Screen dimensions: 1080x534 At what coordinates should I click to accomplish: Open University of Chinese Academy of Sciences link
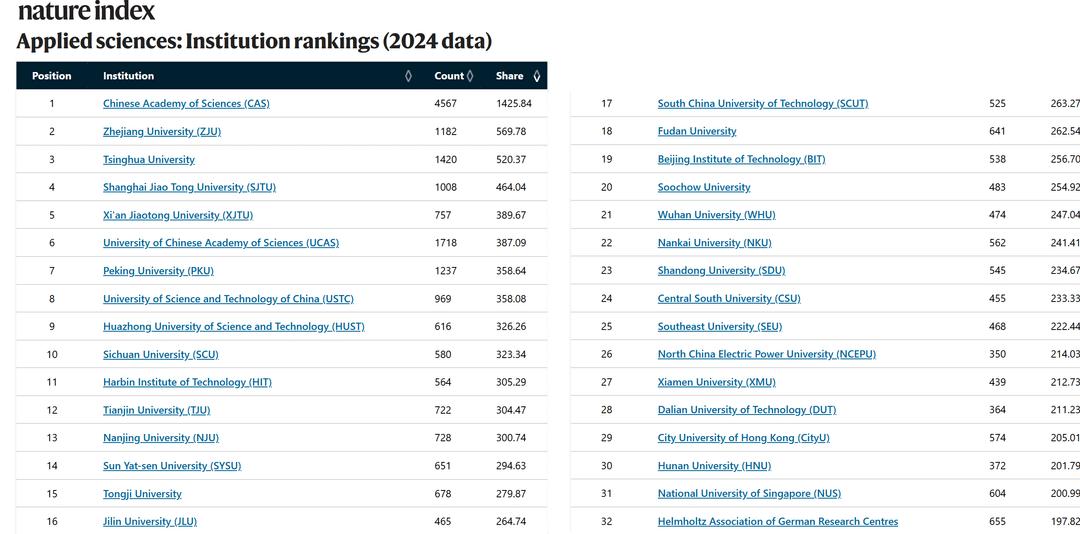tap(221, 243)
